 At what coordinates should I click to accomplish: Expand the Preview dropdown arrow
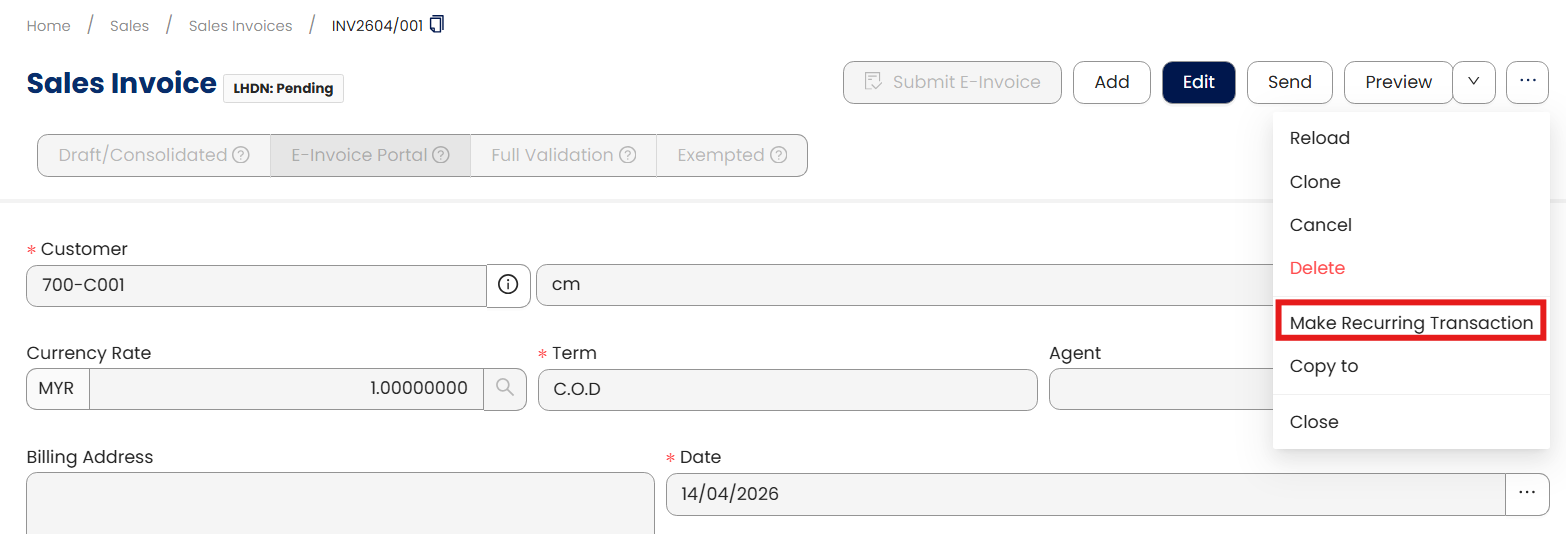[1473, 82]
